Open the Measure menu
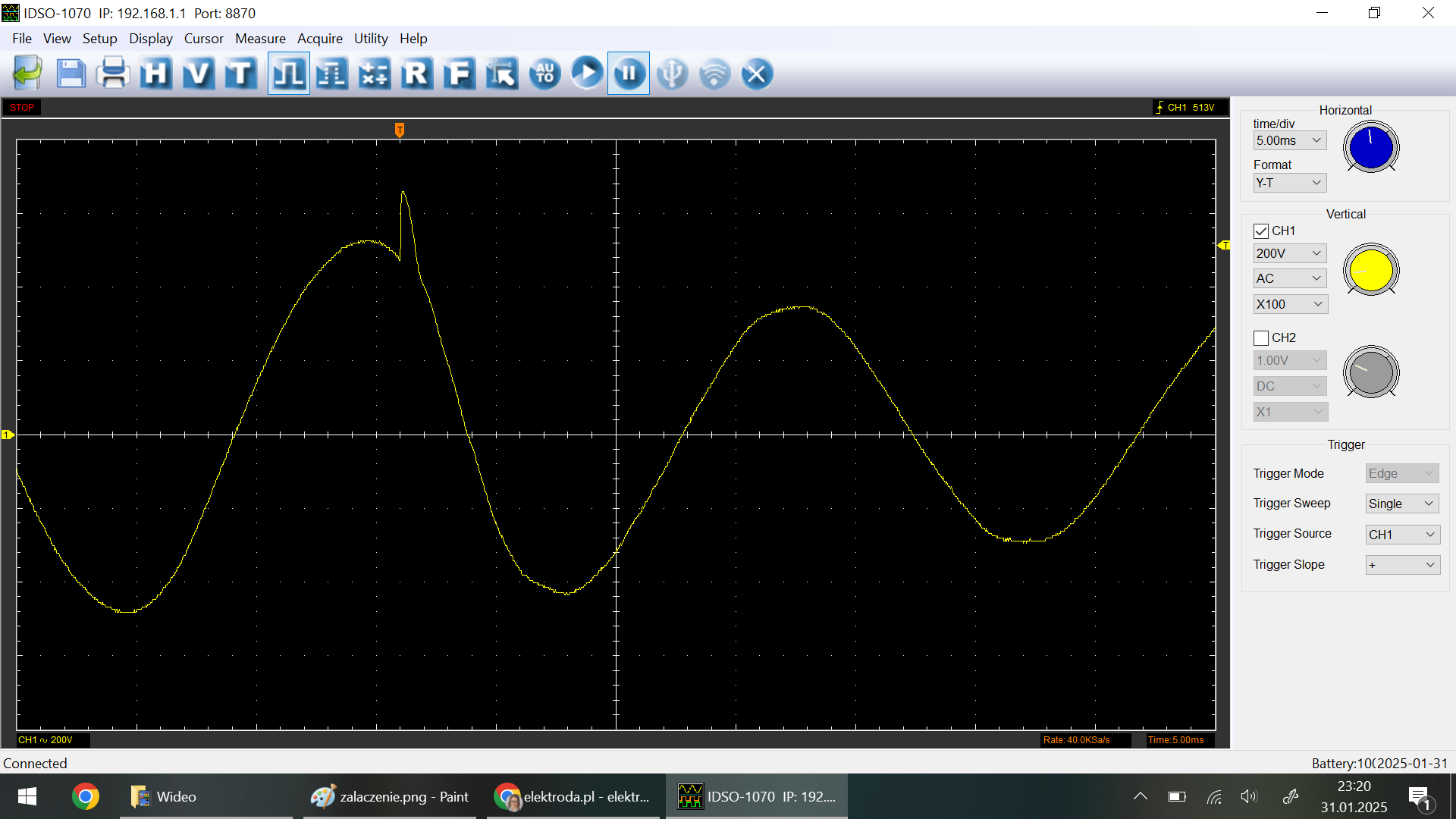Image resolution: width=1456 pixels, height=819 pixels. tap(260, 39)
